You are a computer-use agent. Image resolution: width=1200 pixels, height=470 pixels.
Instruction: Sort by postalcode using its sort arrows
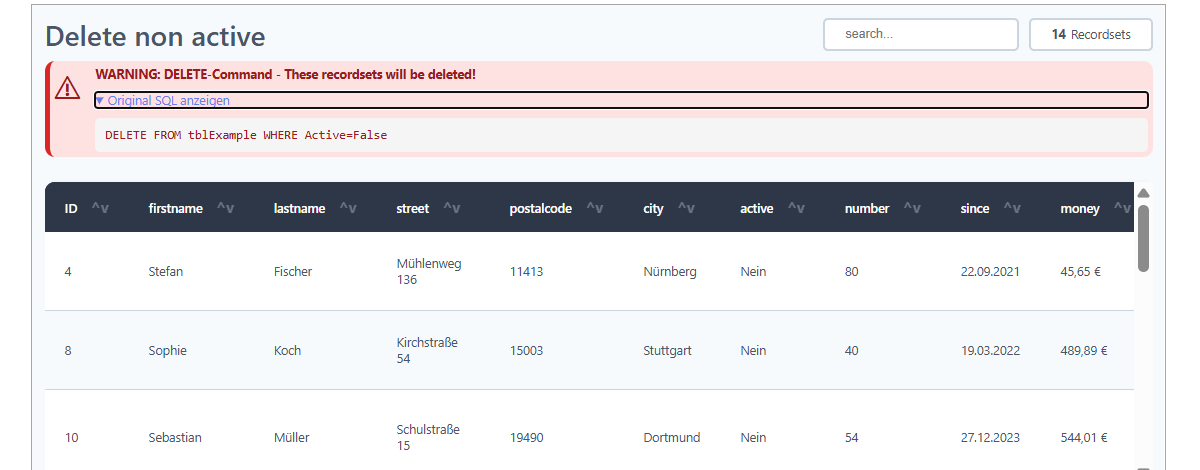(x=595, y=208)
